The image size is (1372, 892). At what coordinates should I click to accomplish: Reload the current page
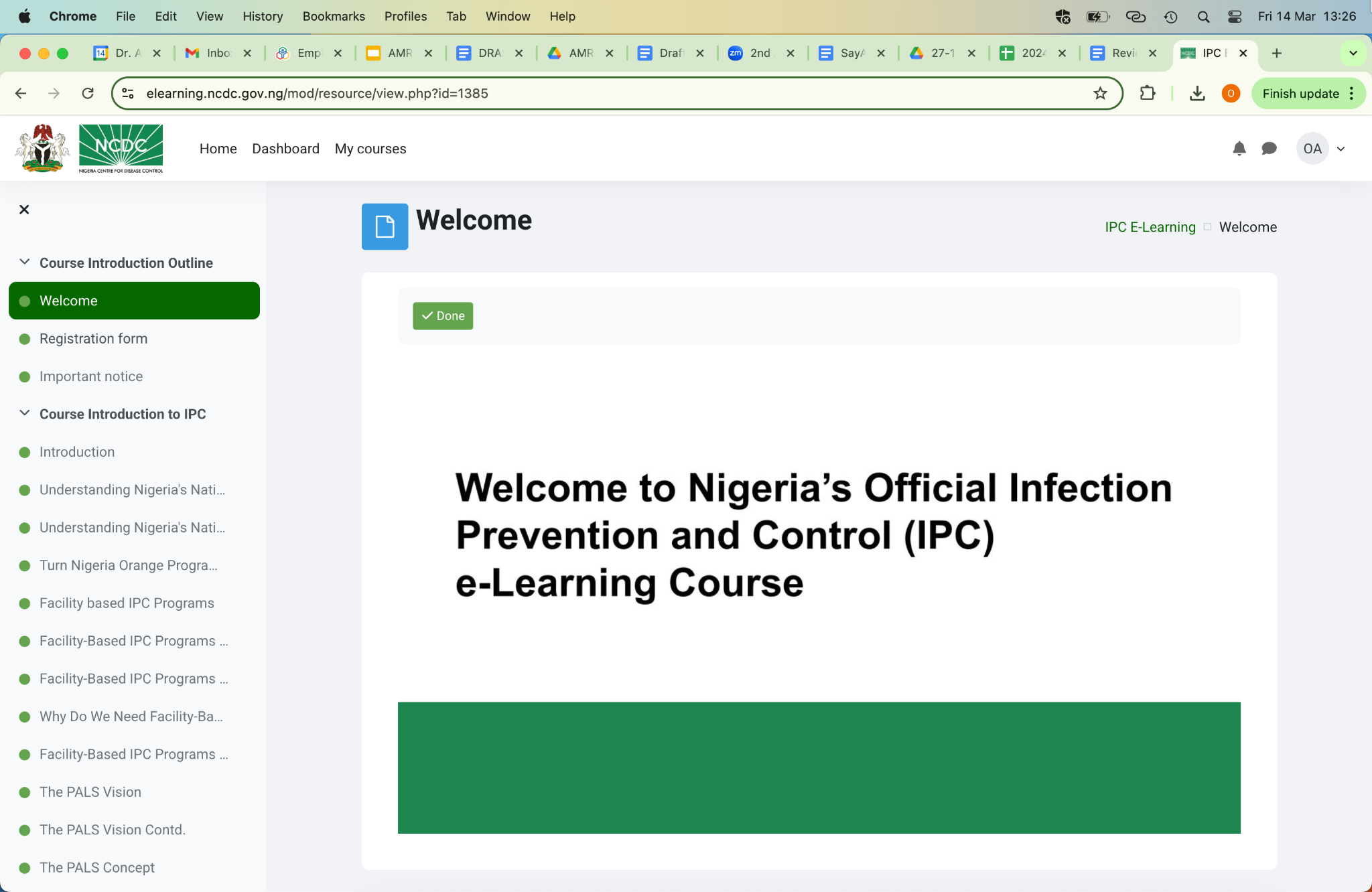click(88, 93)
